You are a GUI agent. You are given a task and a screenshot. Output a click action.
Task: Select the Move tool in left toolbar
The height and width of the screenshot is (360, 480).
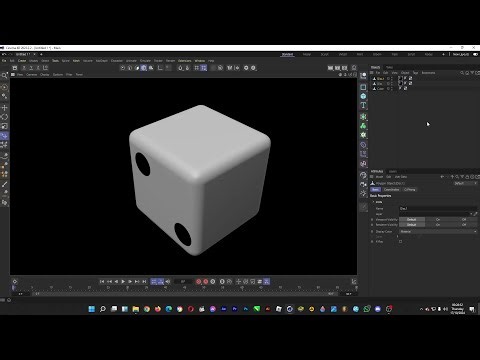pos(5,108)
